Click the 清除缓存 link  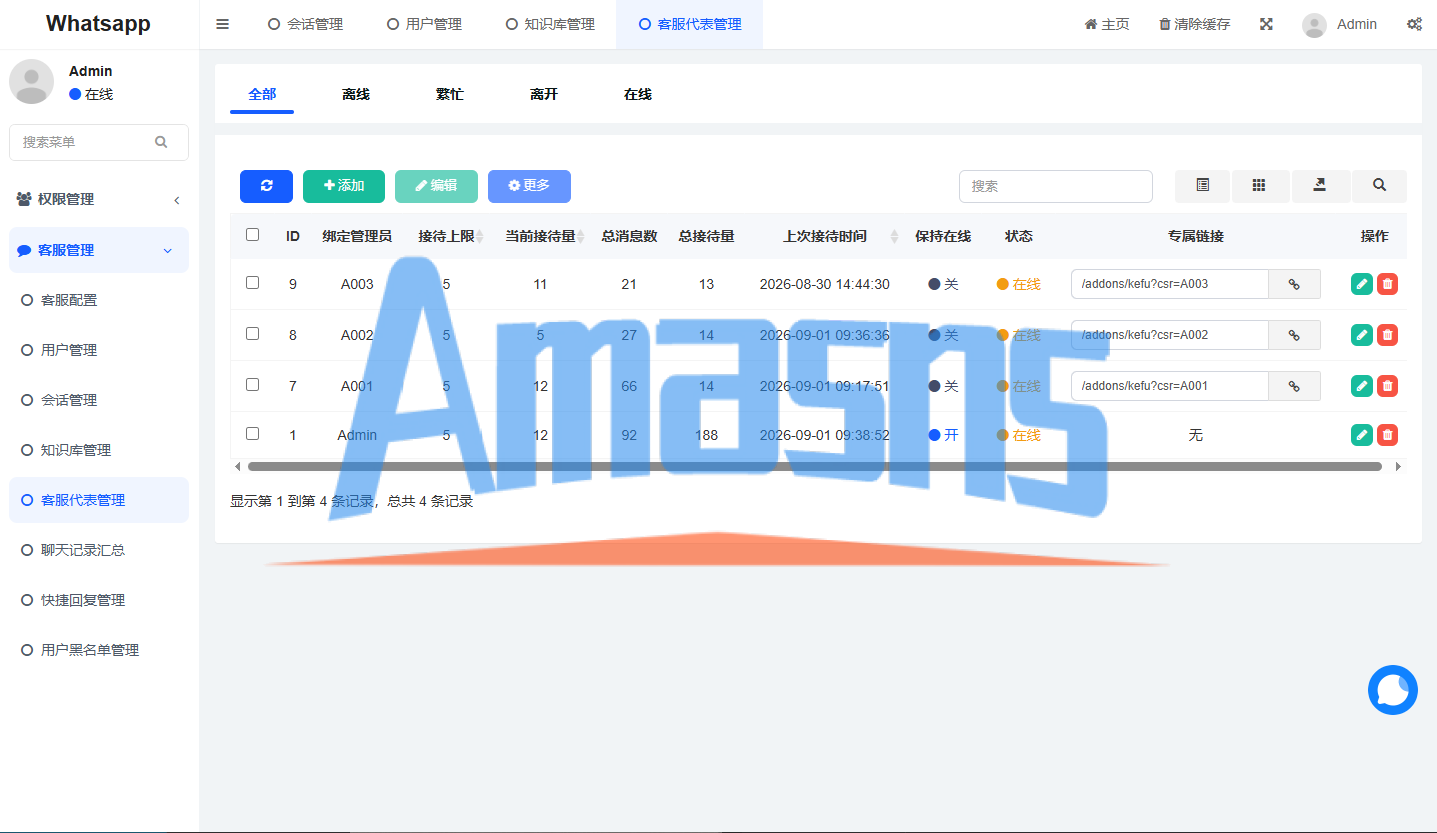coord(1195,24)
